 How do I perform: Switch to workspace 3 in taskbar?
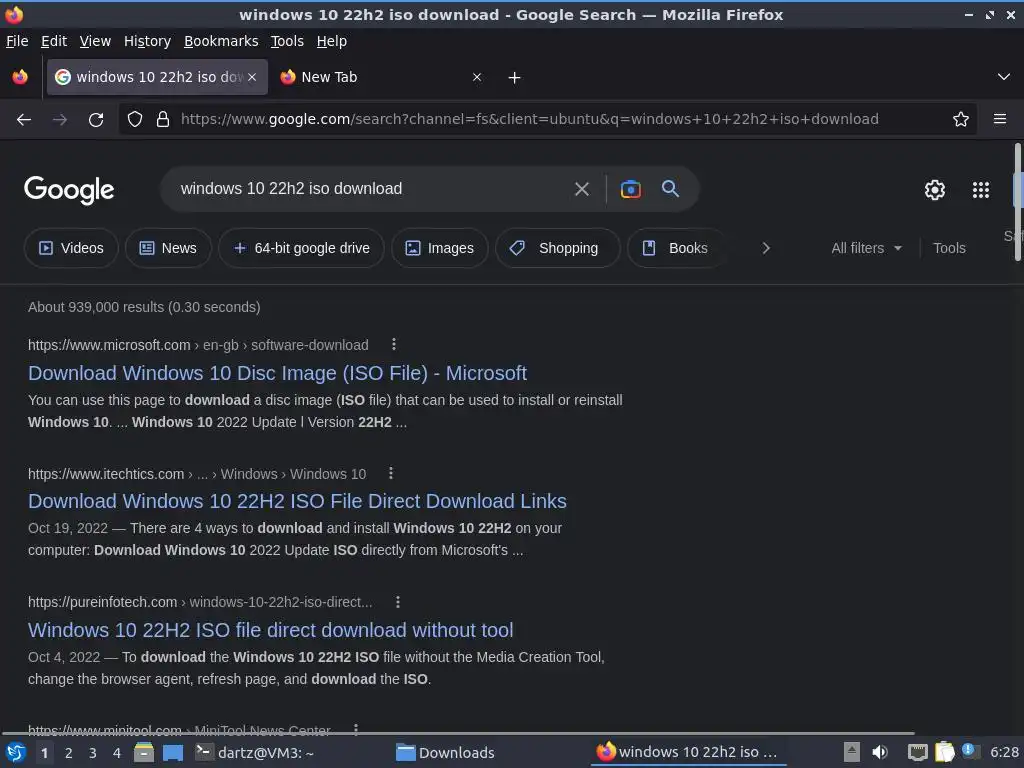point(93,753)
